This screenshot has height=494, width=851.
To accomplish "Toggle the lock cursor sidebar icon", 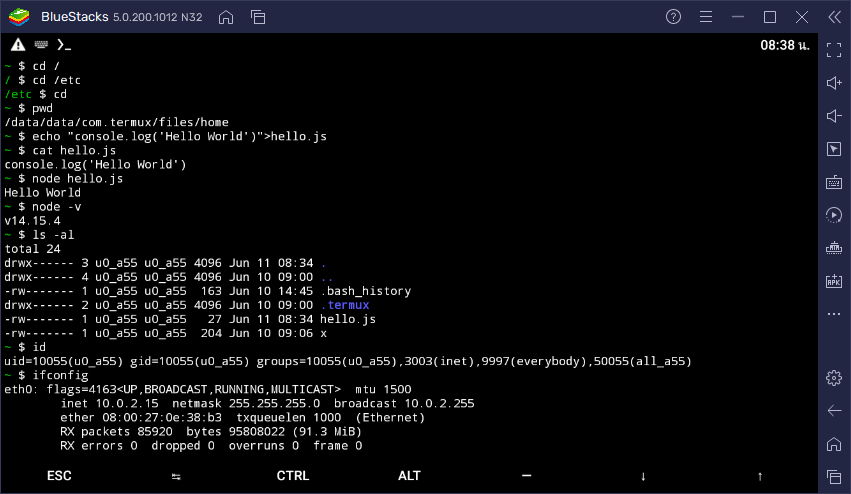I will (834, 149).
